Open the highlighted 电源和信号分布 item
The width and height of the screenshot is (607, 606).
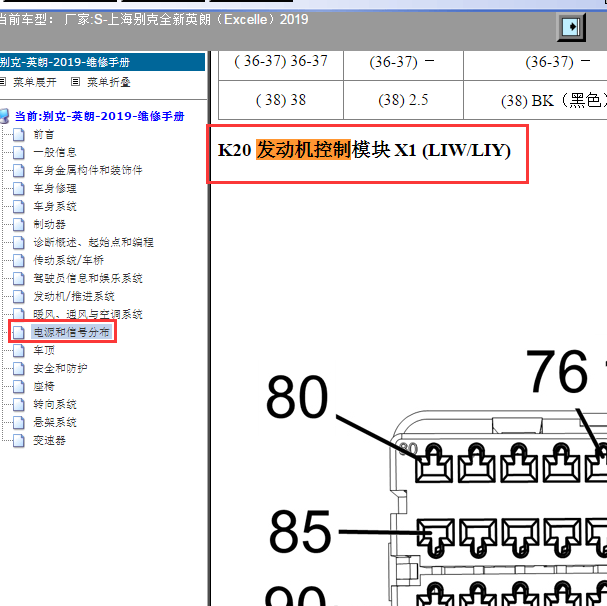pyautogui.click(x=71, y=332)
